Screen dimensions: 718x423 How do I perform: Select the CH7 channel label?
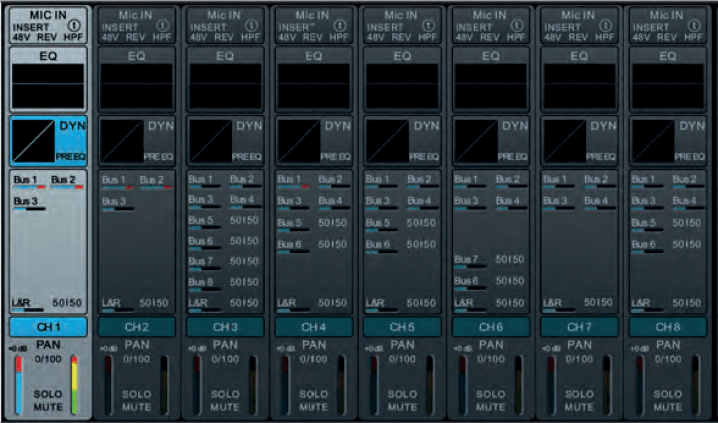(x=580, y=327)
